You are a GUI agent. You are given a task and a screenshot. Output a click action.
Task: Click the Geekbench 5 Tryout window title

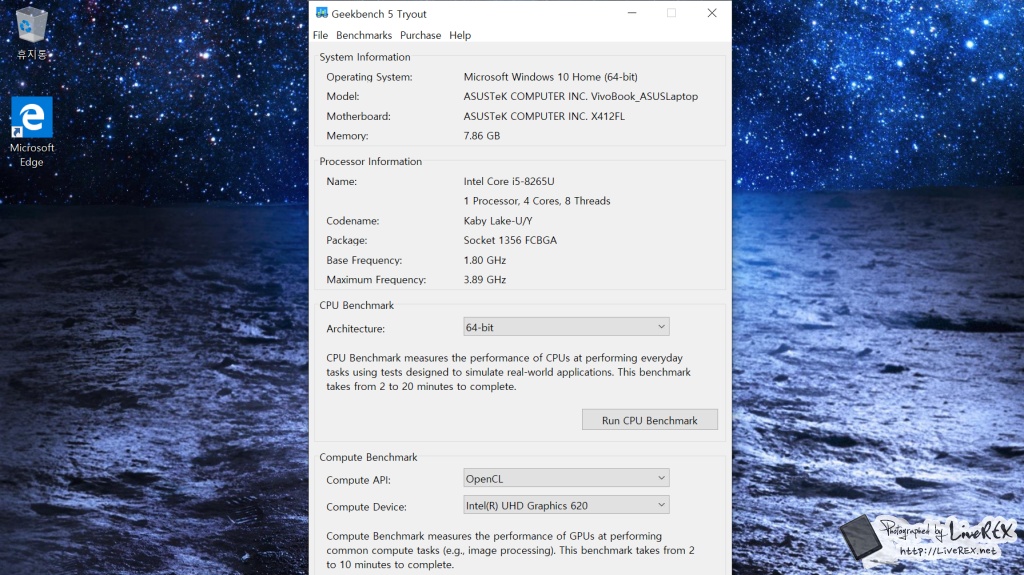[x=379, y=14]
